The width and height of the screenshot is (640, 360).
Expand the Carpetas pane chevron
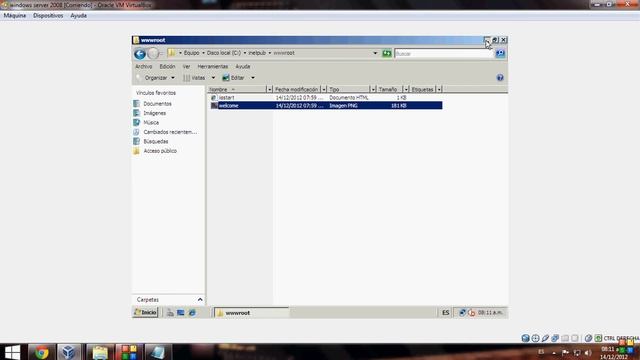[200, 300]
